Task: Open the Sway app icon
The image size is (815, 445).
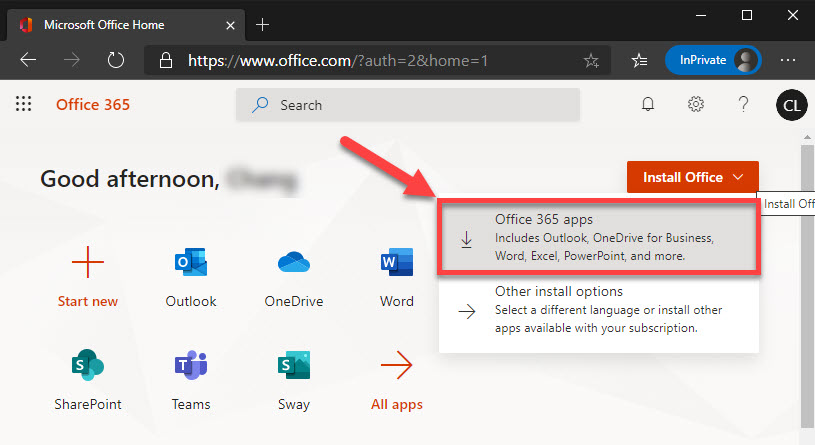Action: pyautogui.click(x=294, y=365)
